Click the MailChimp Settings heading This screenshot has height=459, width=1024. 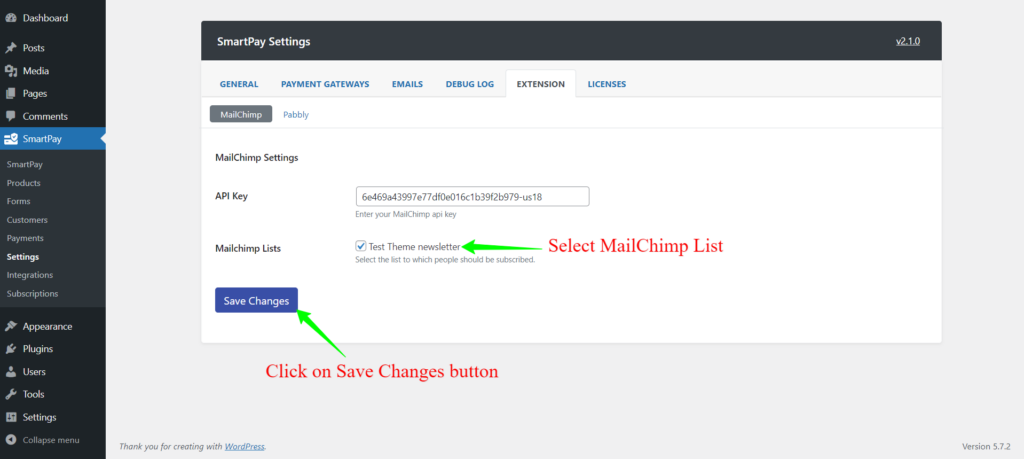click(x=257, y=157)
